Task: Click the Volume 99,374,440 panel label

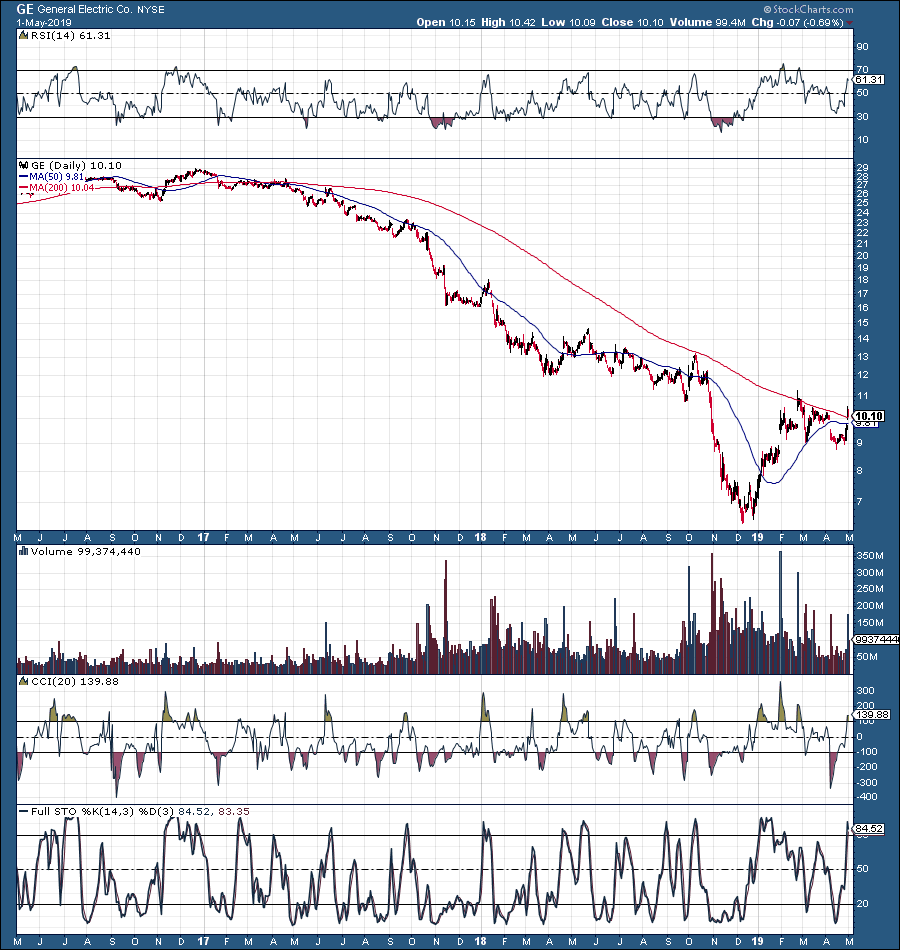Action: tap(85, 551)
